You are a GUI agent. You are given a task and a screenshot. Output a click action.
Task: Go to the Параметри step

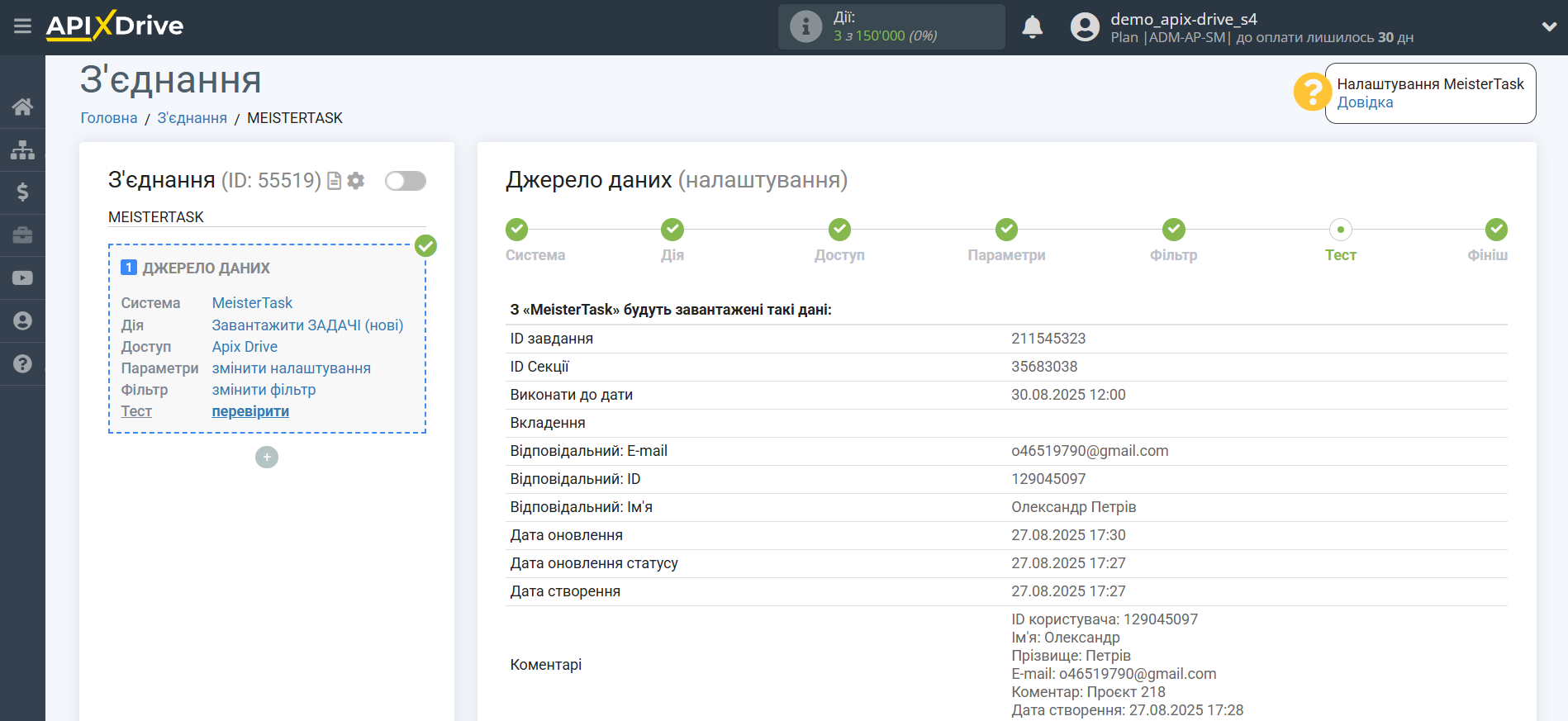coord(1006,230)
